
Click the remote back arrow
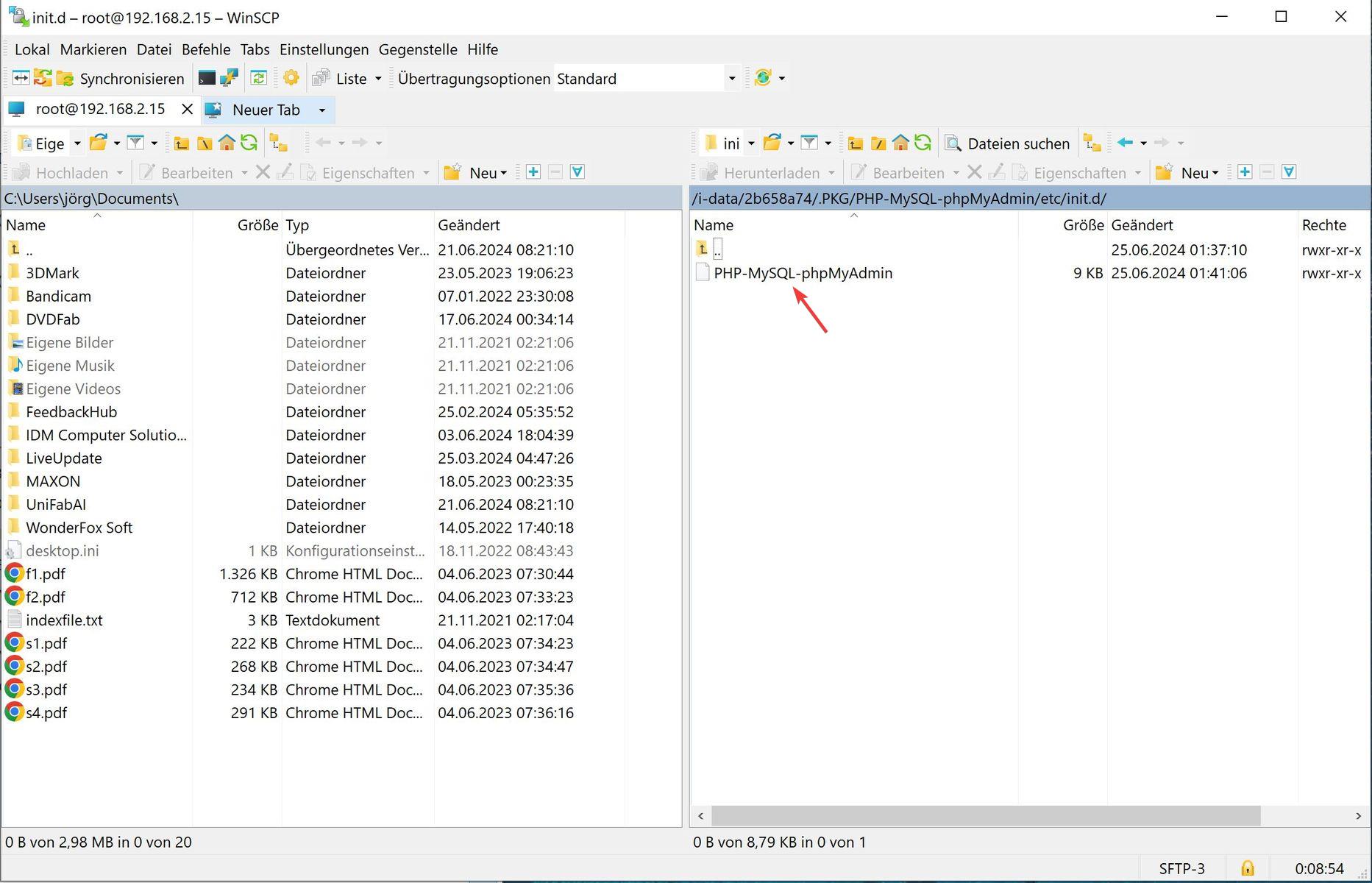(x=1125, y=143)
